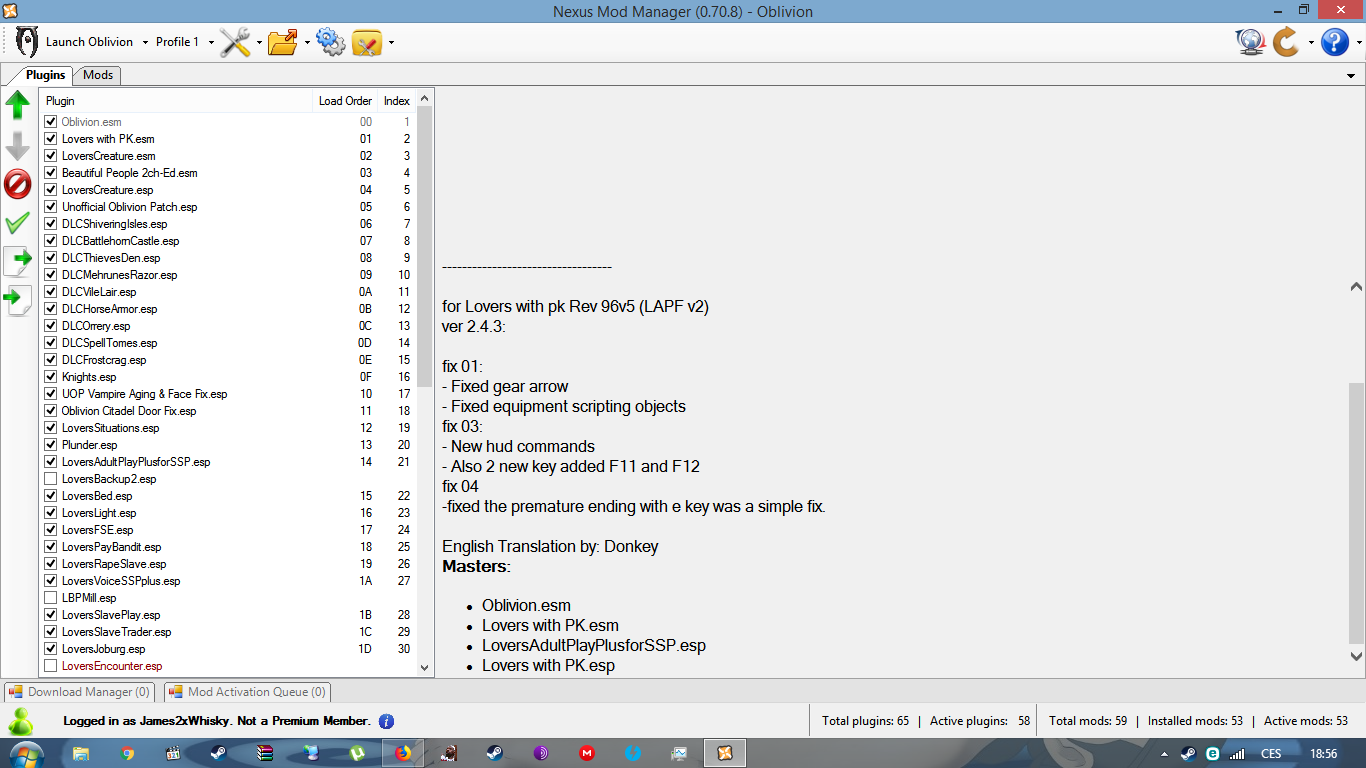Click the CES language indicator

(x=1271, y=754)
